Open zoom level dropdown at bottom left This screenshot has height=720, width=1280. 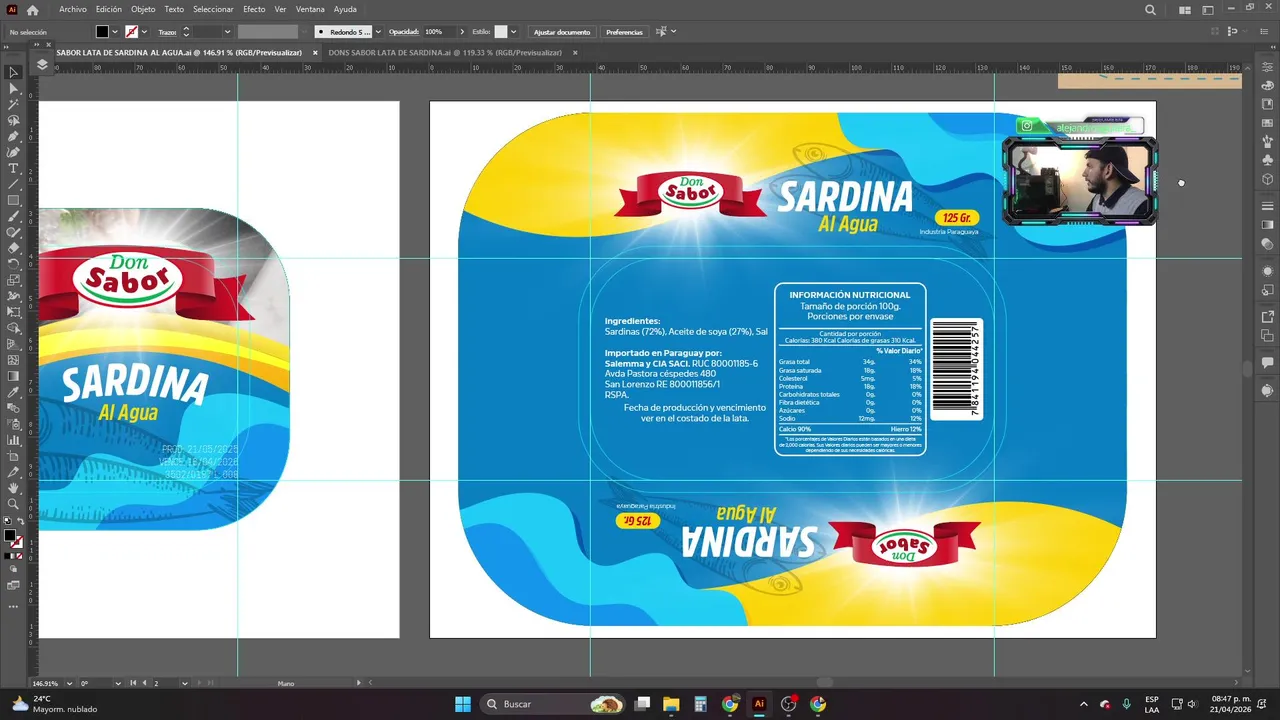pyautogui.click(x=69, y=683)
